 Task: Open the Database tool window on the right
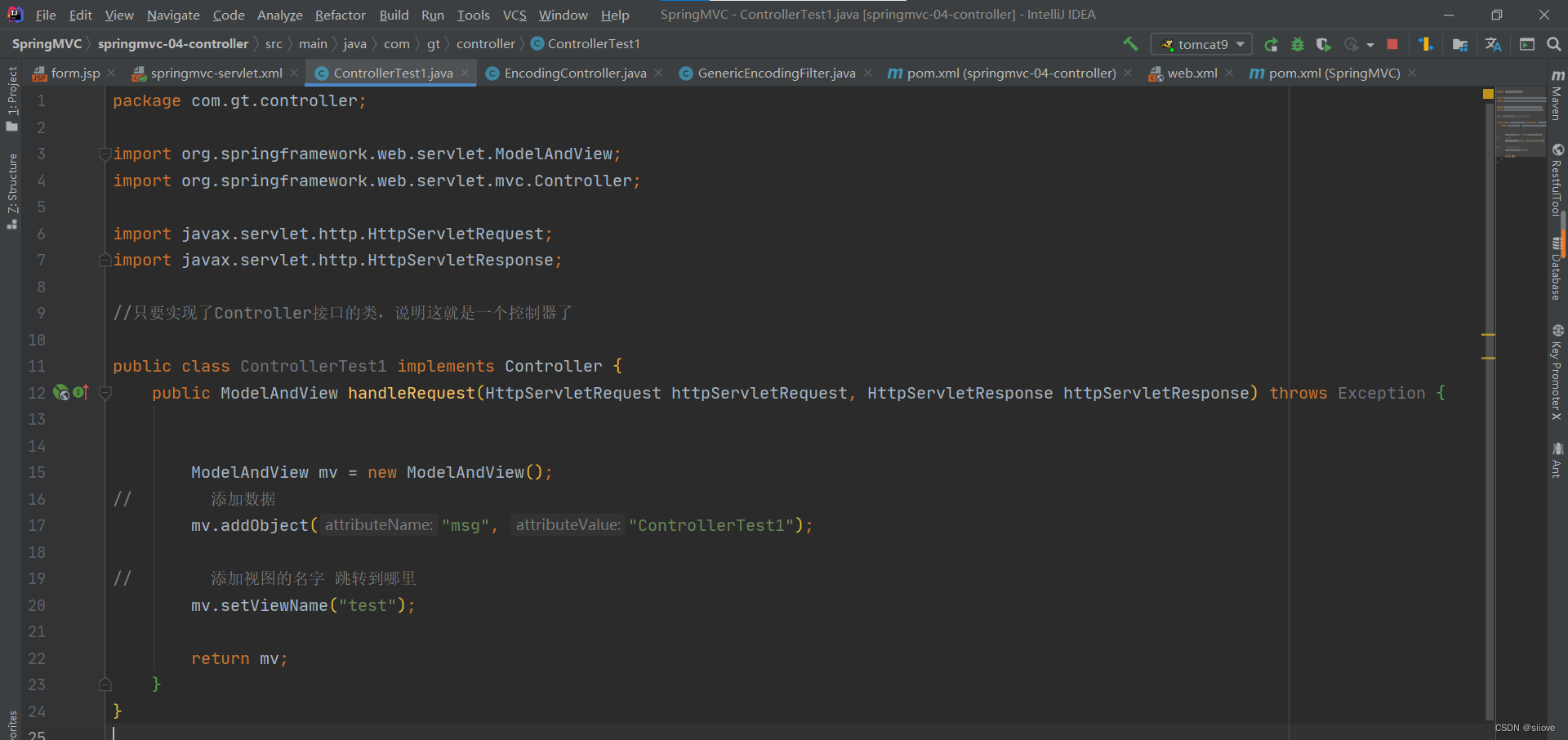pos(1559,270)
